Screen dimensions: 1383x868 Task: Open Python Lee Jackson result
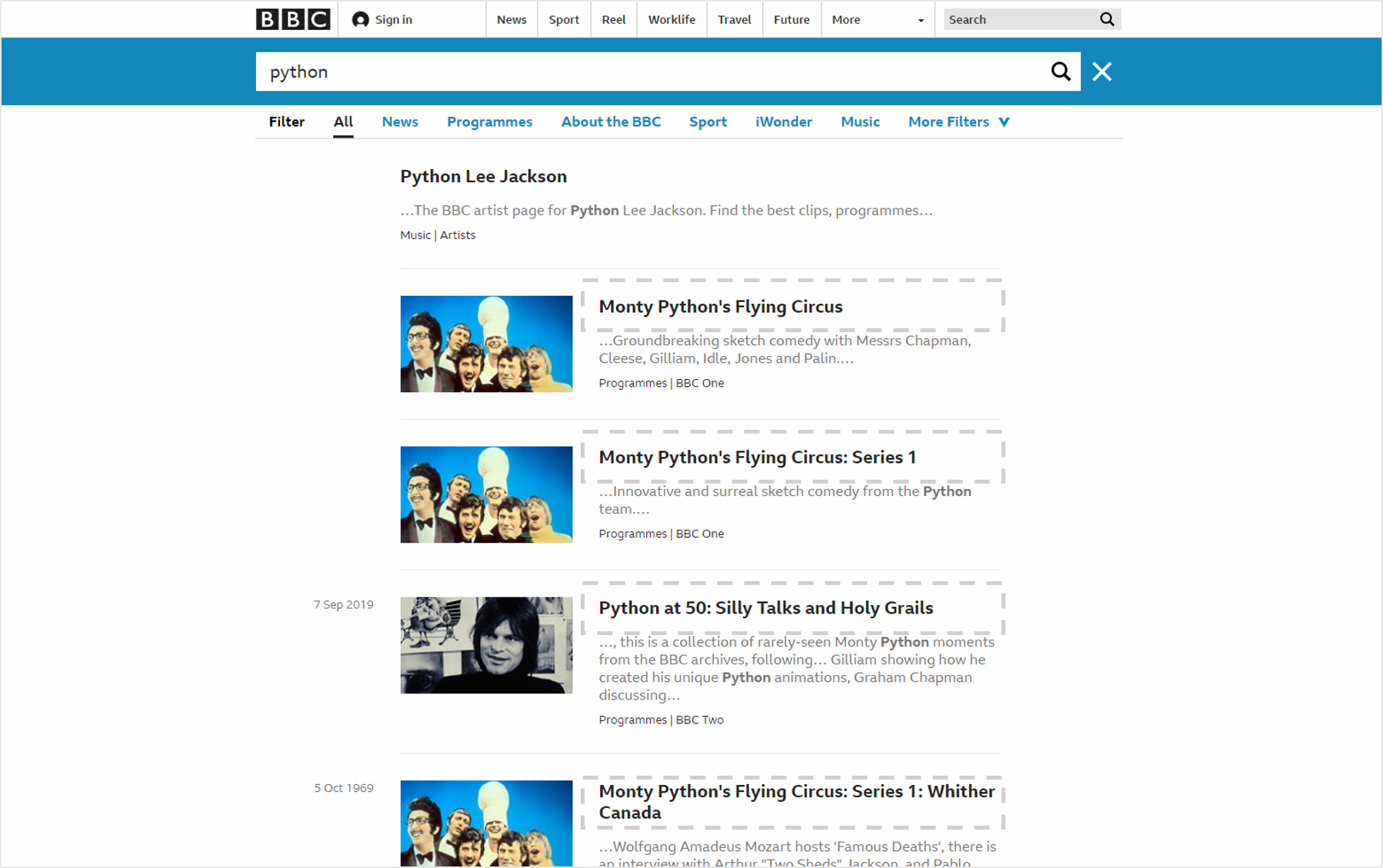click(483, 177)
